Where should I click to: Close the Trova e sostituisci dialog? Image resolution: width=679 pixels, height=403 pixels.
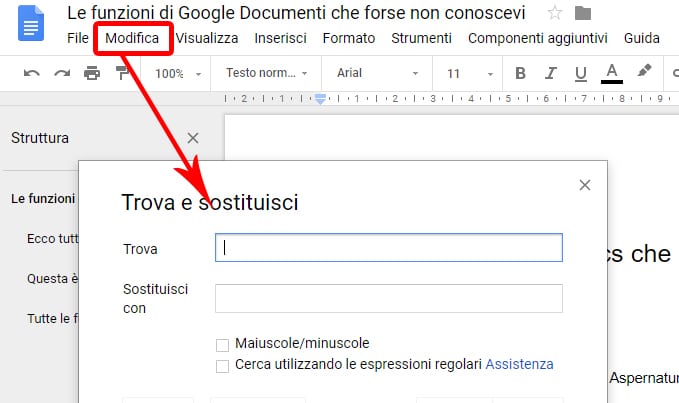[585, 185]
